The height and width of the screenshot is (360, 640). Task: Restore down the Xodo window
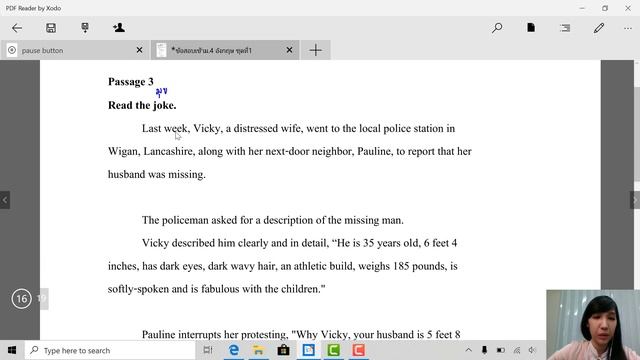coord(605,8)
